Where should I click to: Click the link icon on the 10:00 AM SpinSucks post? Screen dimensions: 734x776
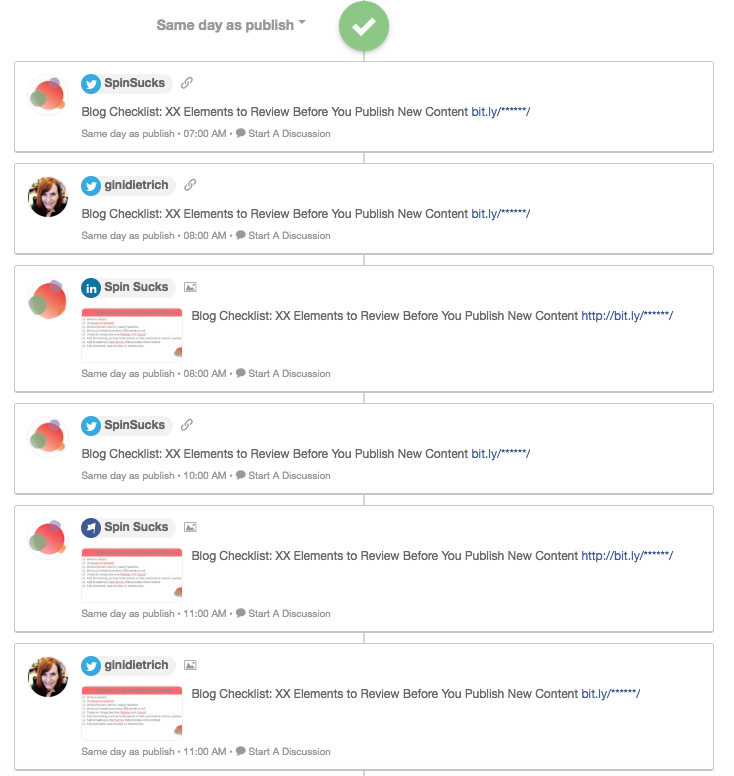point(187,426)
